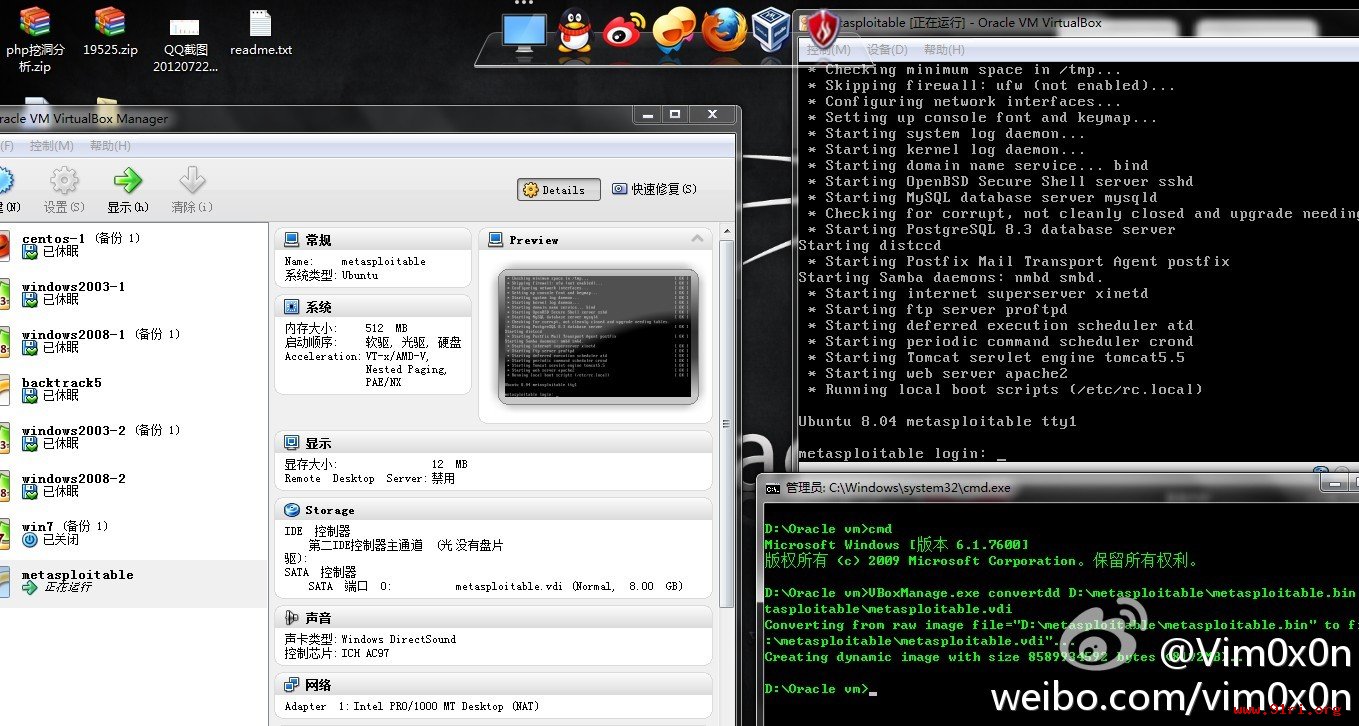
Task: Open the 声音 audio section header
Action: [494, 618]
